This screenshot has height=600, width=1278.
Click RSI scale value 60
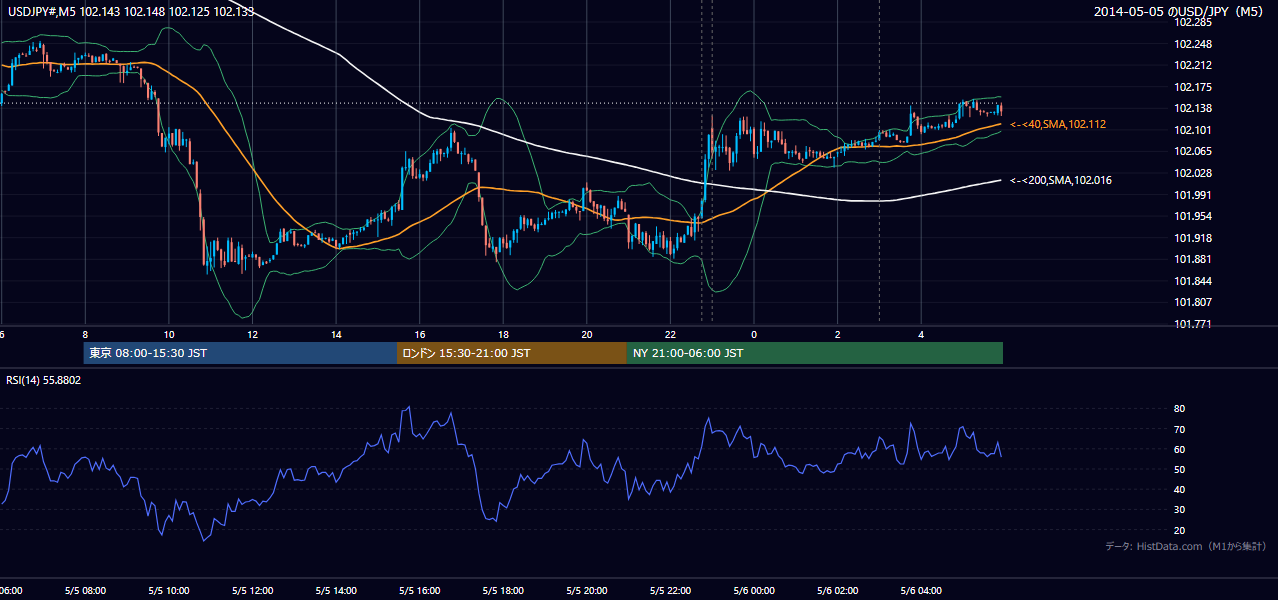[x=1179, y=449]
